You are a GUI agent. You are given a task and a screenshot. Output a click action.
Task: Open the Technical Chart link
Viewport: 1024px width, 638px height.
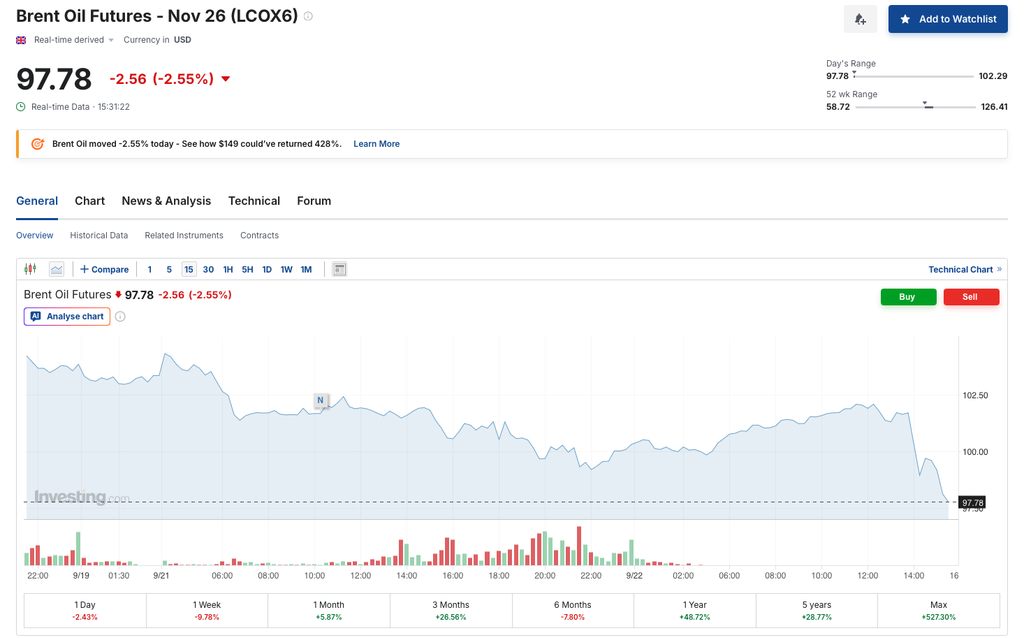(x=965, y=269)
